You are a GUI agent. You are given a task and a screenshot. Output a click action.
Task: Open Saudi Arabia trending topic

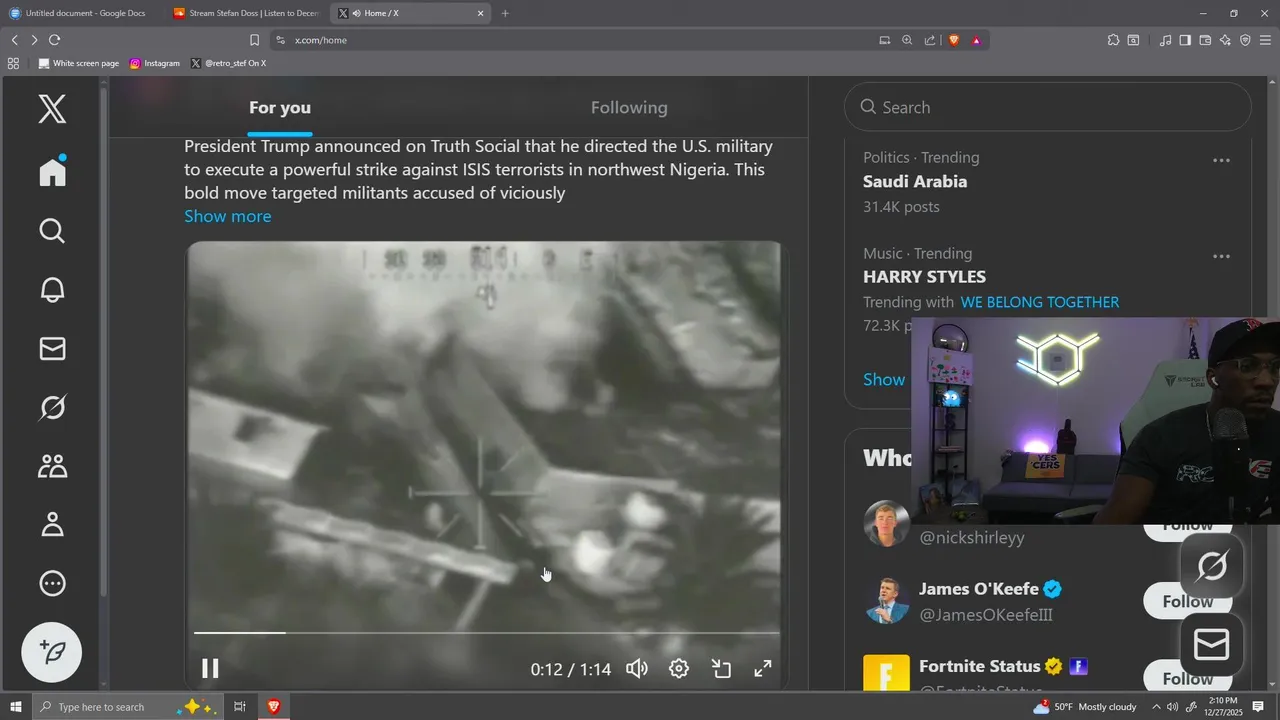click(915, 182)
